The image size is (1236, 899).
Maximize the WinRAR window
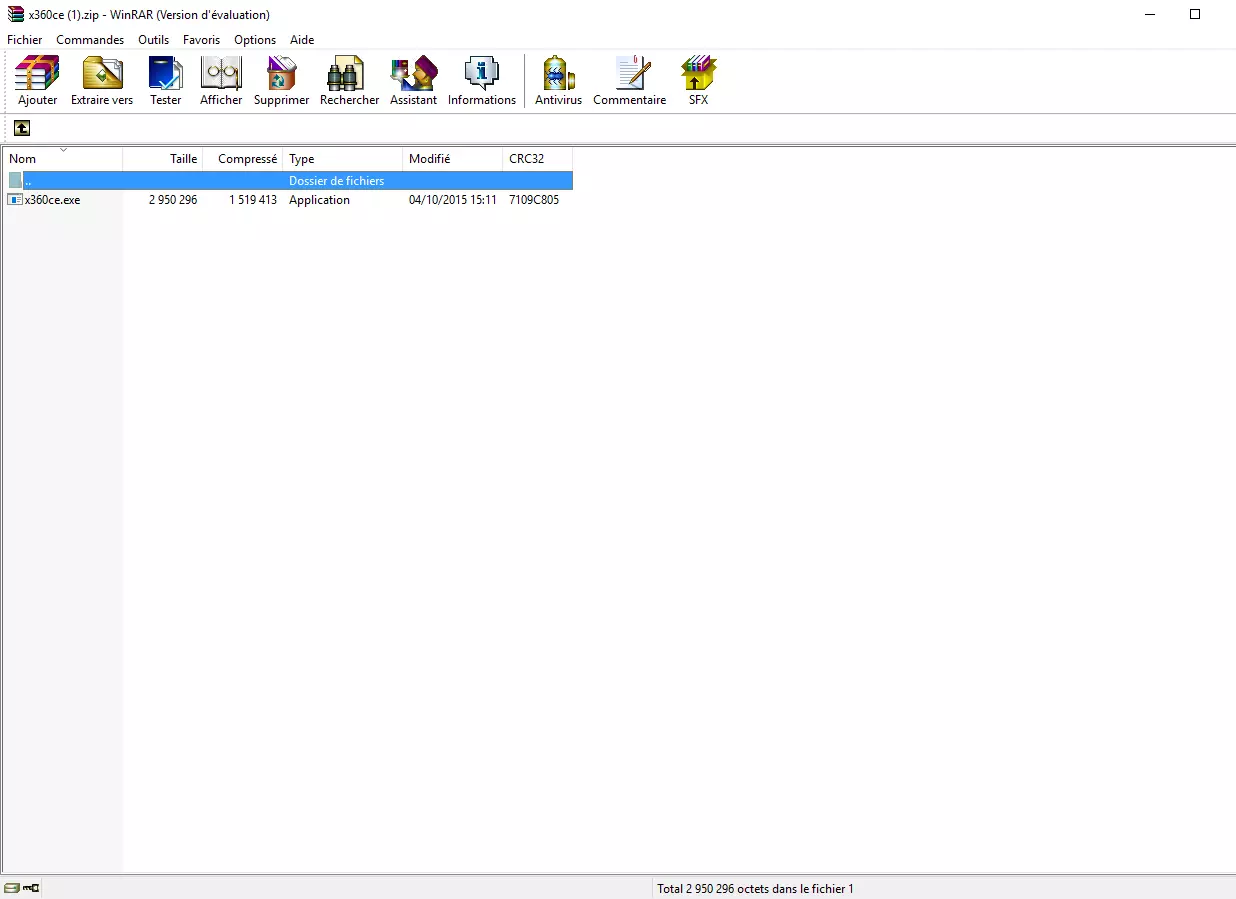click(x=1195, y=14)
